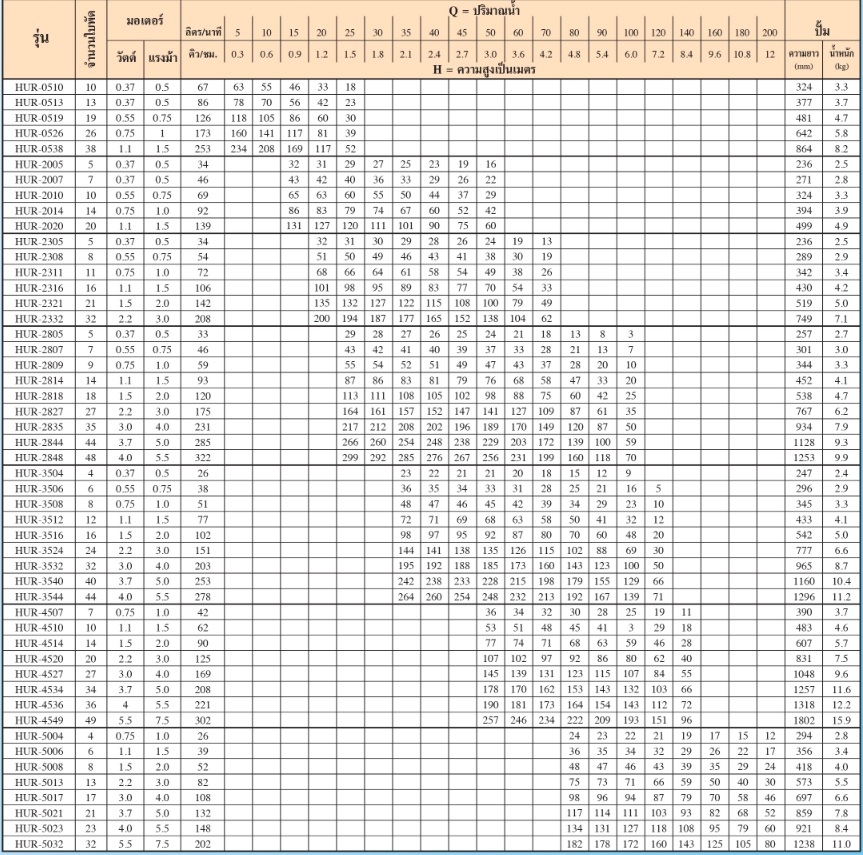Click pump length 1048 in HUR-4527 row
863x855 pixels.
pyautogui.click(x=804, y=674)
